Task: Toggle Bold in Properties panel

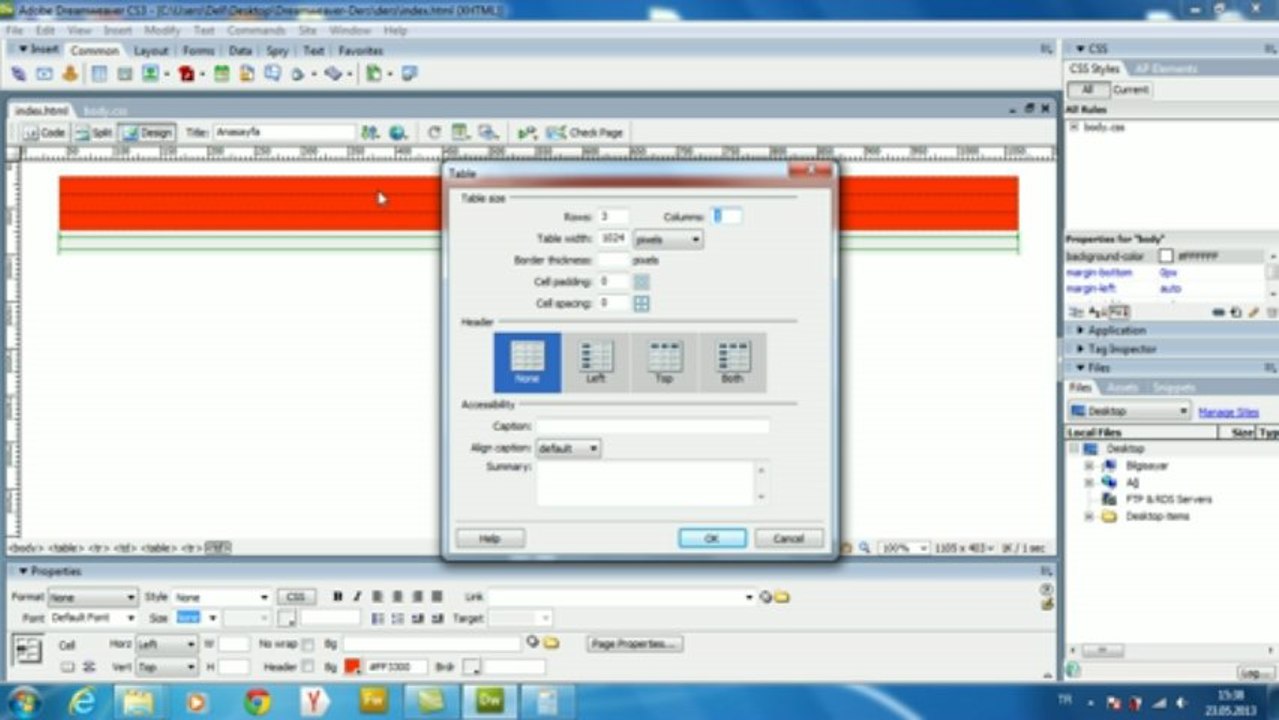Action: click(338, 597)
